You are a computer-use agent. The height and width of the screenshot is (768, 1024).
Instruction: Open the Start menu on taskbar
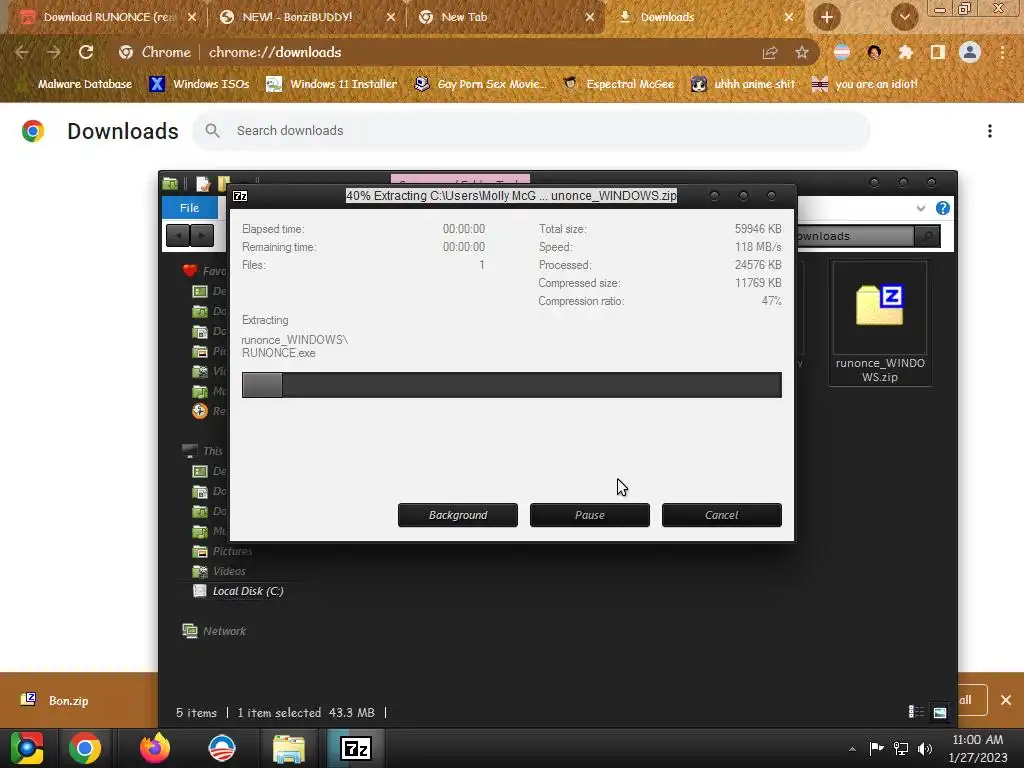click(27, 748)
